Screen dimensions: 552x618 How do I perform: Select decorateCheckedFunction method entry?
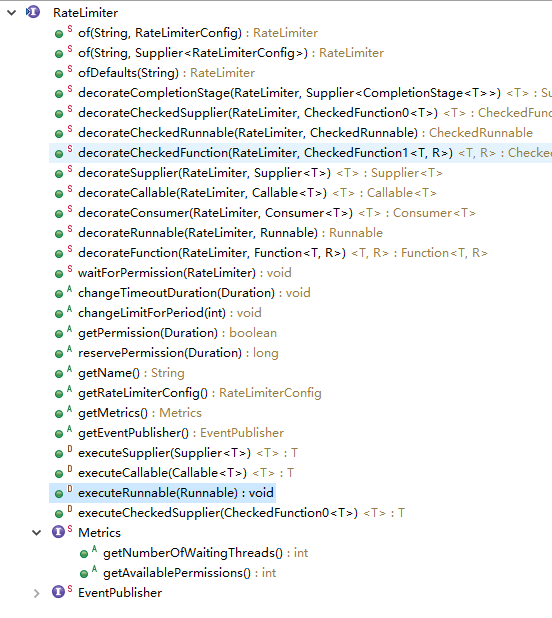(x=300, y=153)
